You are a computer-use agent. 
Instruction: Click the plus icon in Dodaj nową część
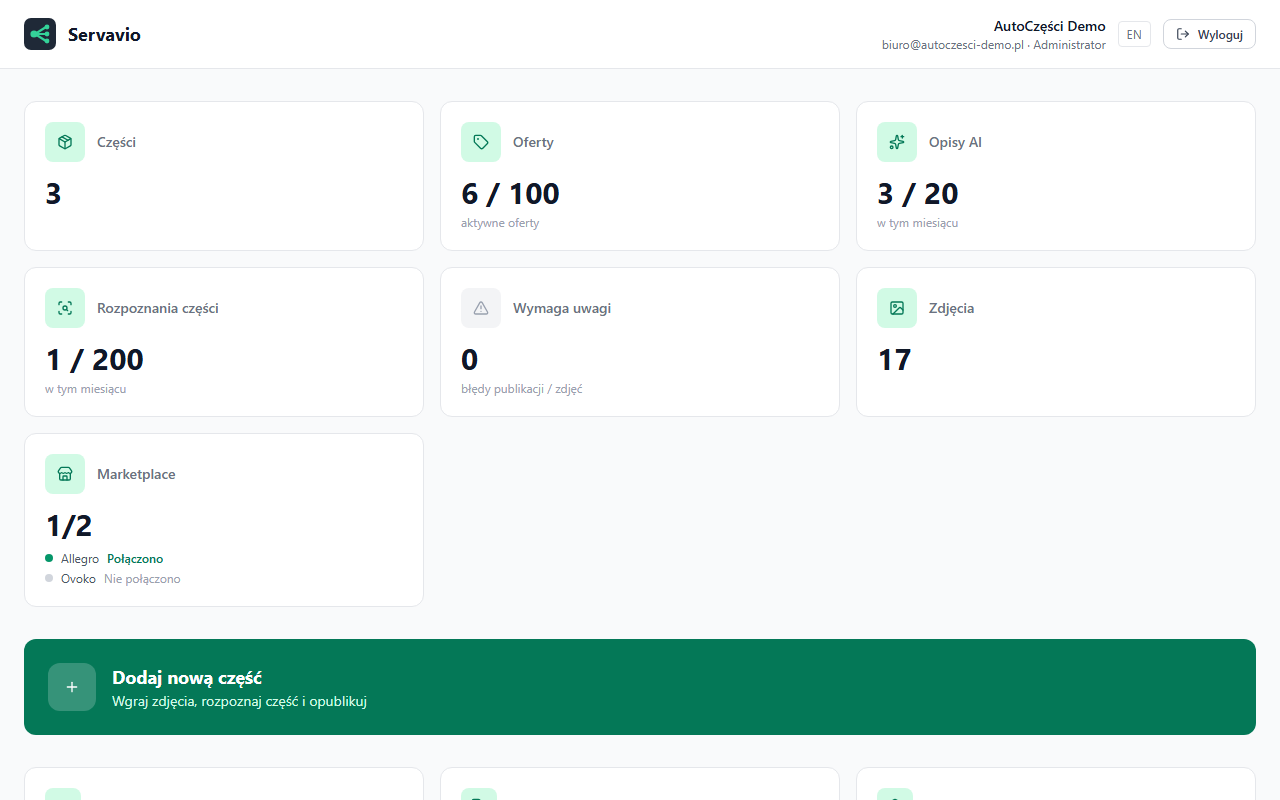pos(72,687)
